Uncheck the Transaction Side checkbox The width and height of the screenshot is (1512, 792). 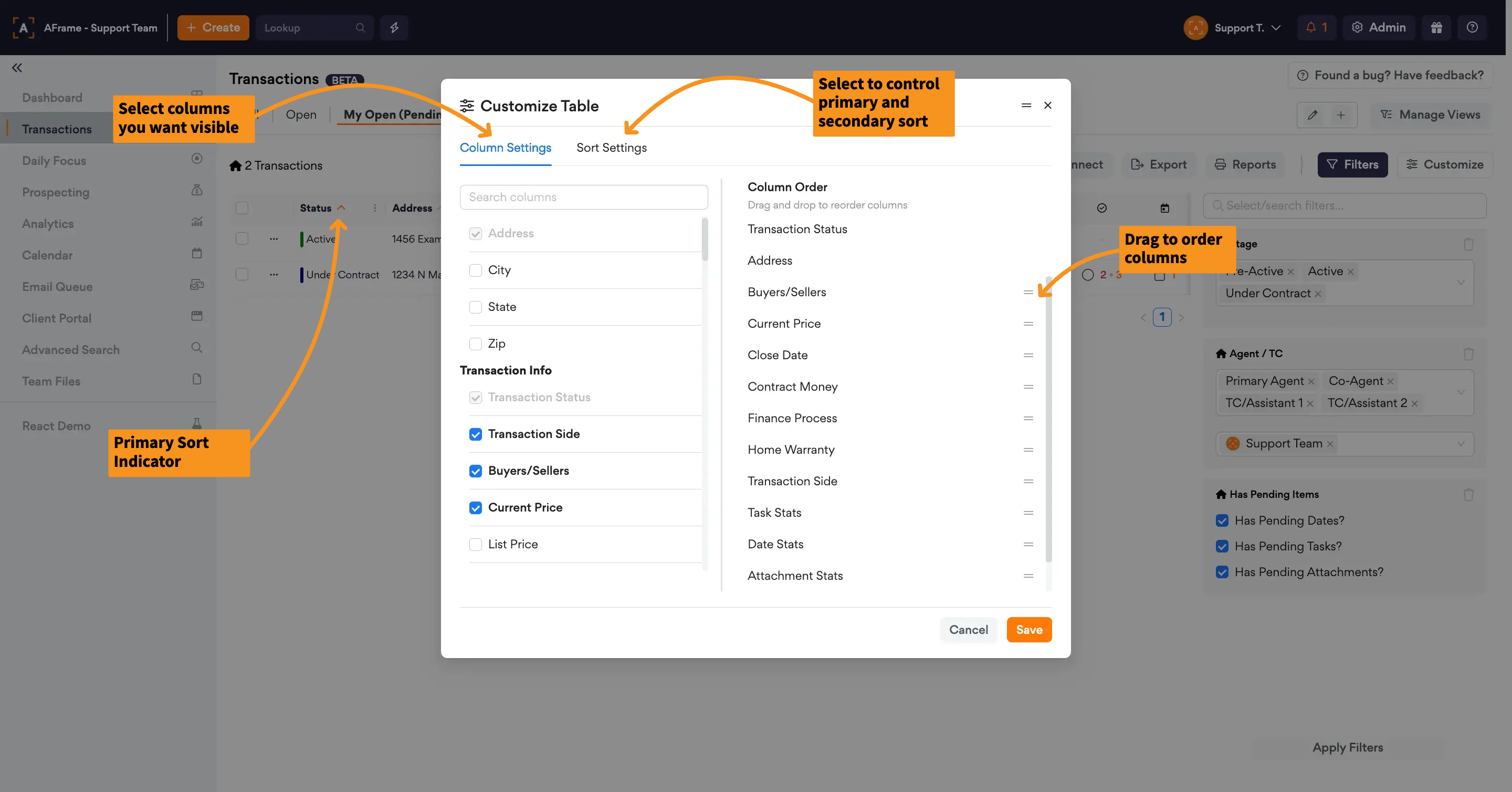(475, 434)
